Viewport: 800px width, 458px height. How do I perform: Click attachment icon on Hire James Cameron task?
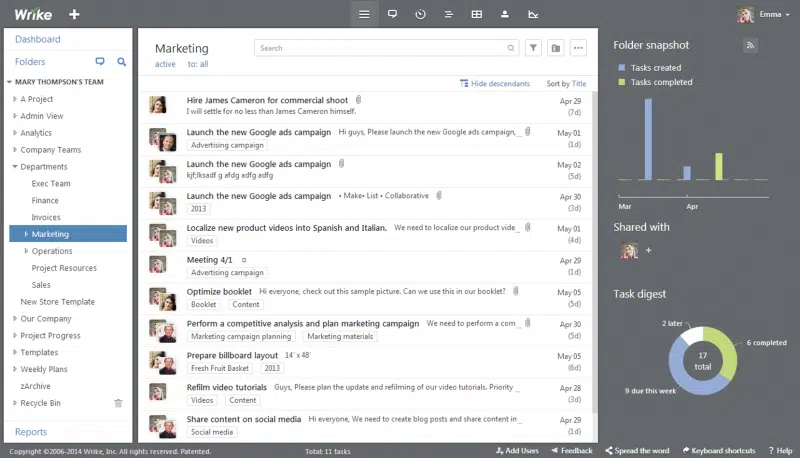point(358,99)
